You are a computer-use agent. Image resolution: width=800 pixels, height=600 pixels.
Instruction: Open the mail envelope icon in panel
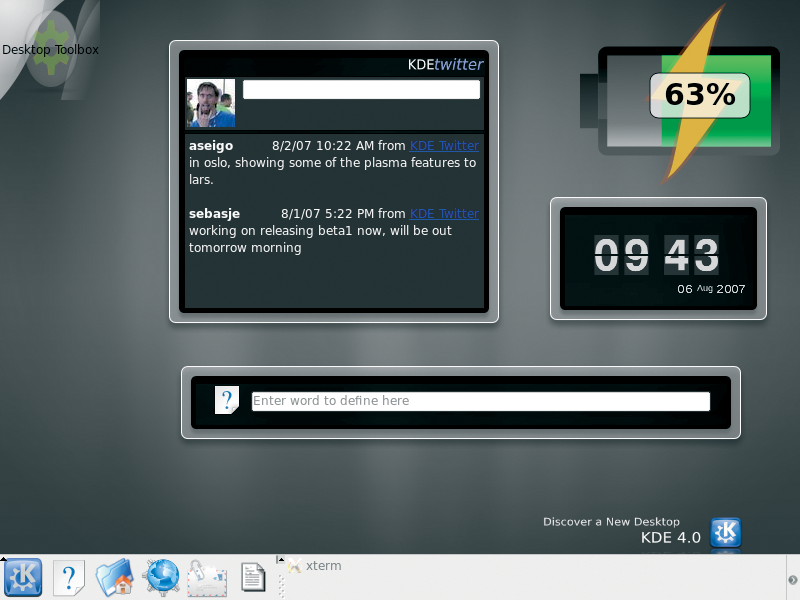[207, 578]
